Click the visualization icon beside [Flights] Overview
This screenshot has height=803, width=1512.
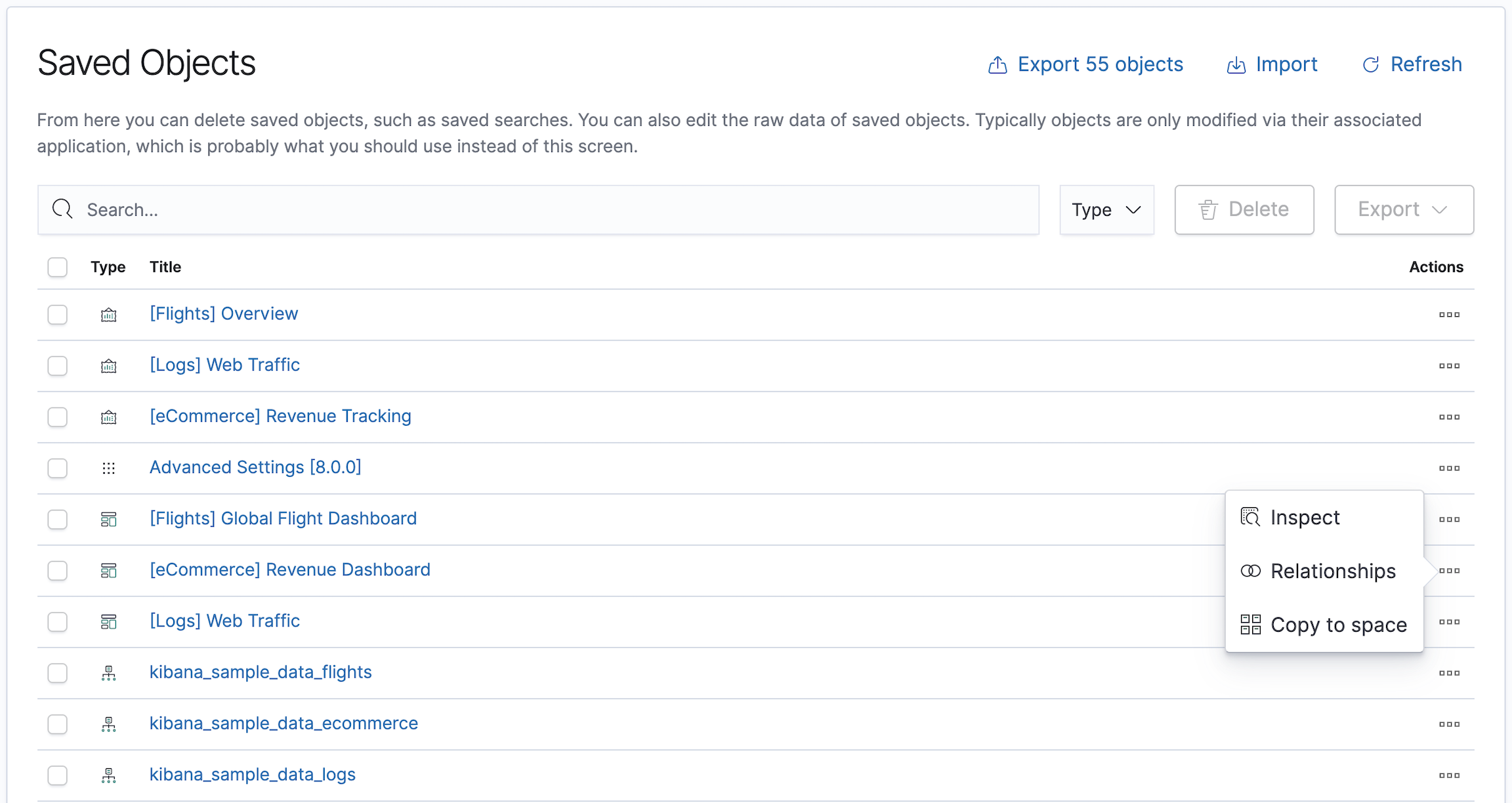[x=108, y=315]
